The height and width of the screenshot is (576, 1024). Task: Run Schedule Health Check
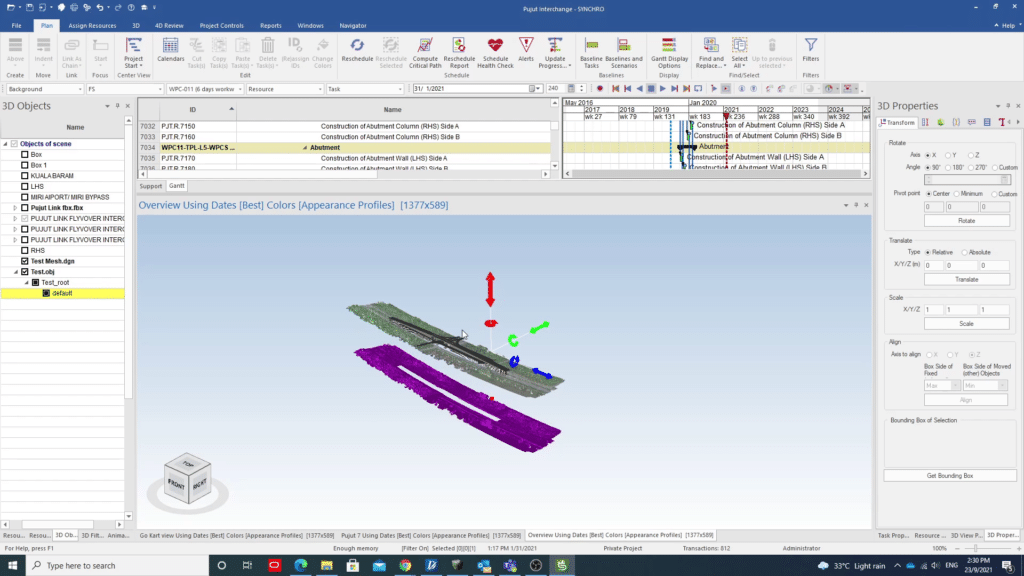pyautogui.click(x=495, y=52)
